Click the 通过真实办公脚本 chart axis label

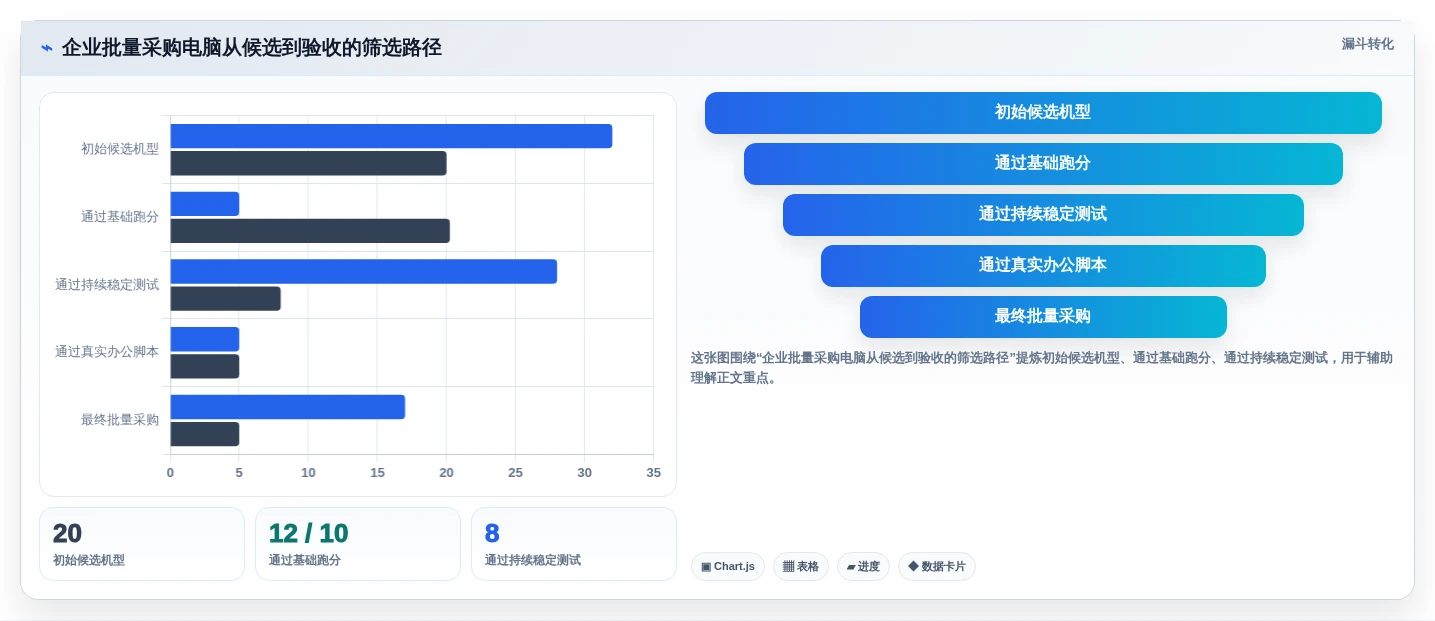tap(107, 352)
